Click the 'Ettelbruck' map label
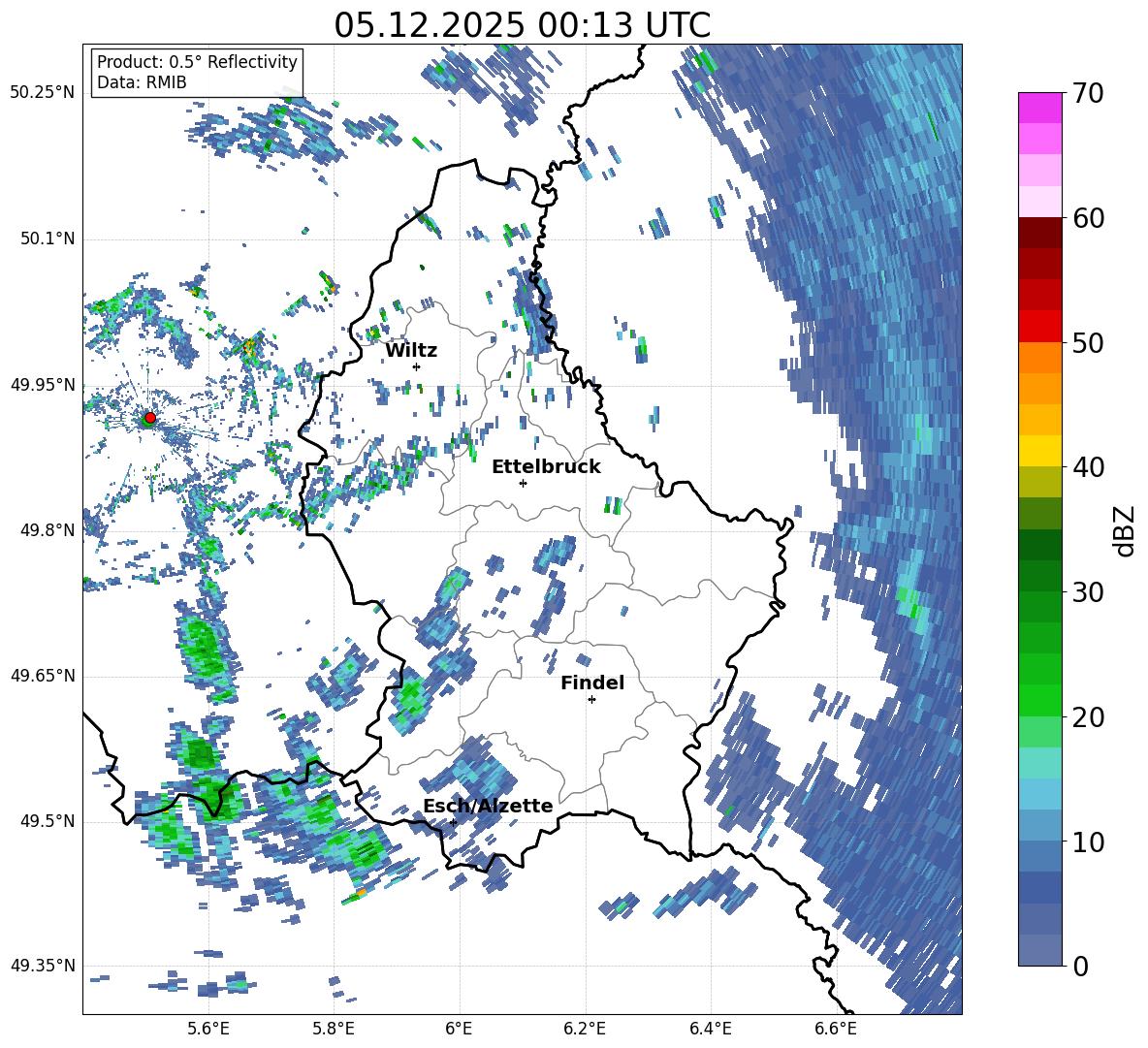This screenshot has height=1048, width=1148. [546, 467]
